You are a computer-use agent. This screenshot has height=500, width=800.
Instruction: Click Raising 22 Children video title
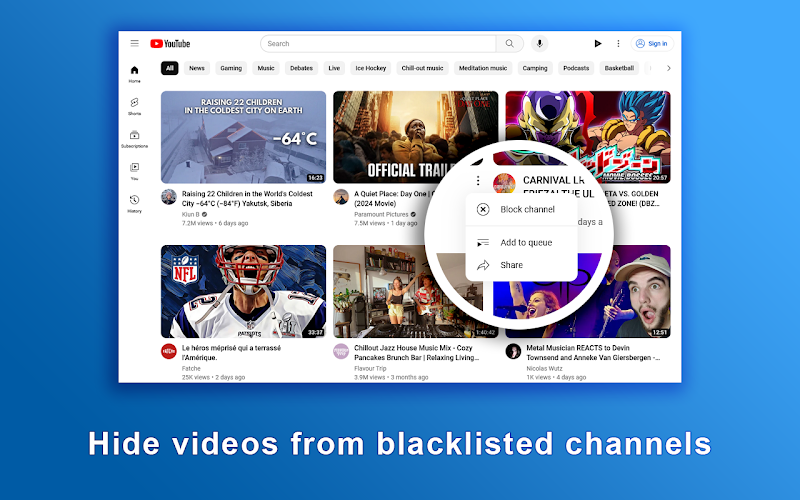click(247, 198)
